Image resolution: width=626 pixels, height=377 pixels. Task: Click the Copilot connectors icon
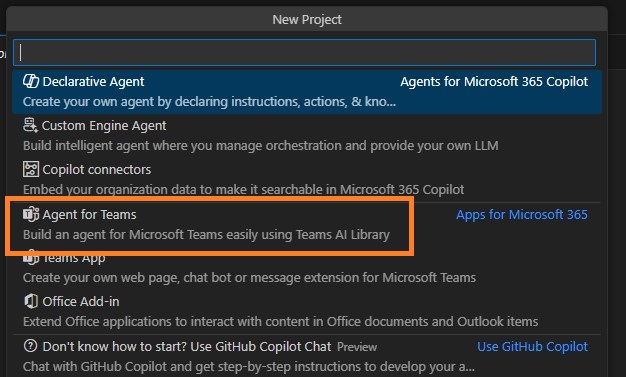31,169
